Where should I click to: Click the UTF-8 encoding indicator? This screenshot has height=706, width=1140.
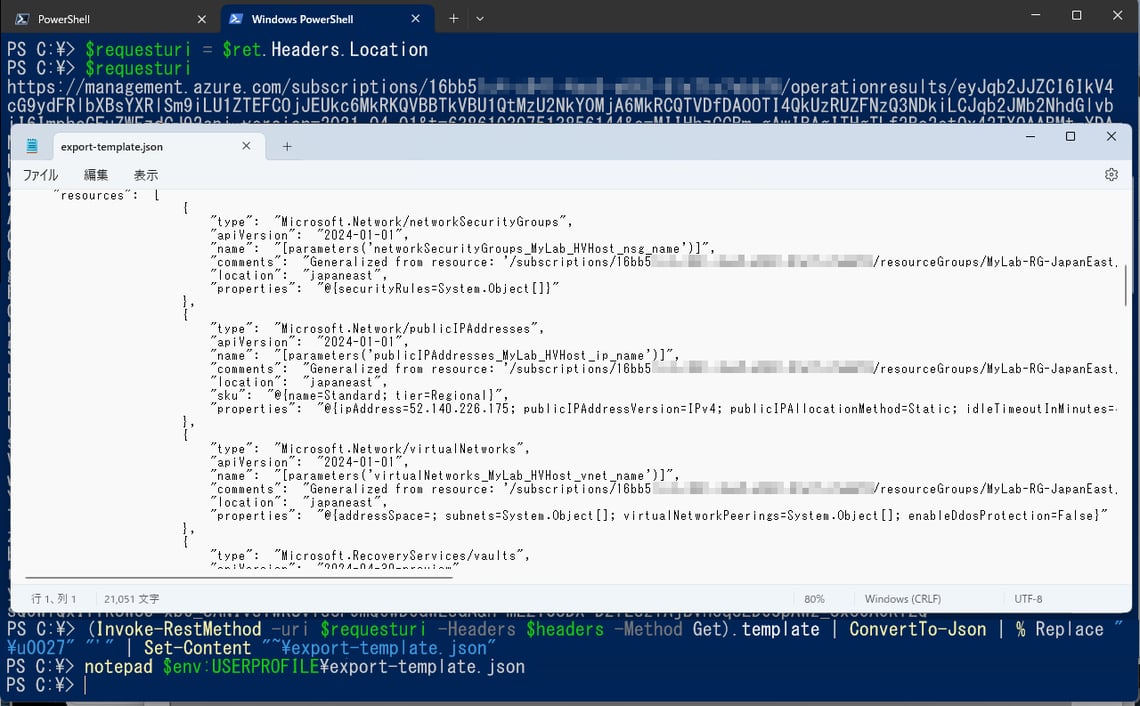point(1028,599)
